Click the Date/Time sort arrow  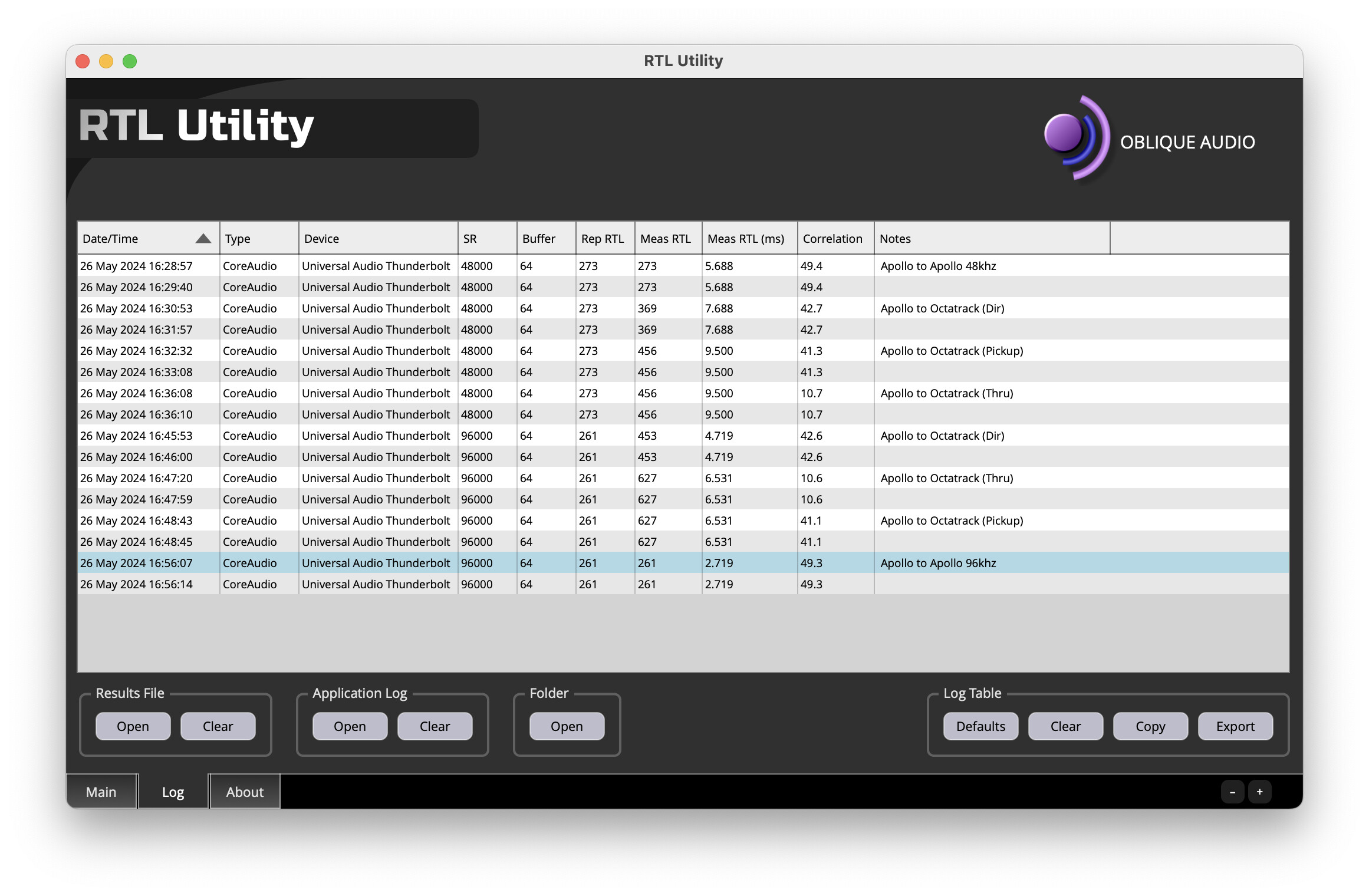pyautogui.click(x=203, y=239)
